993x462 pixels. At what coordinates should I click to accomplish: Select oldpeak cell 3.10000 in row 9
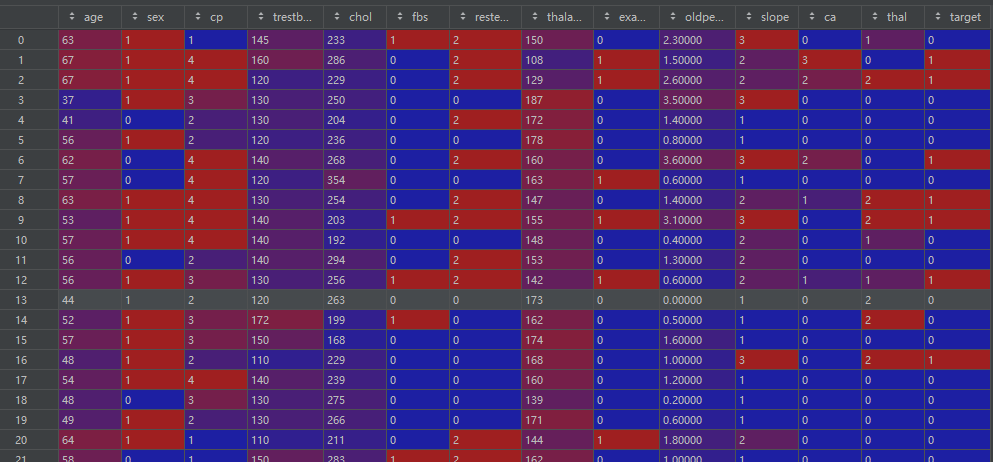click(x=697, y=220)
